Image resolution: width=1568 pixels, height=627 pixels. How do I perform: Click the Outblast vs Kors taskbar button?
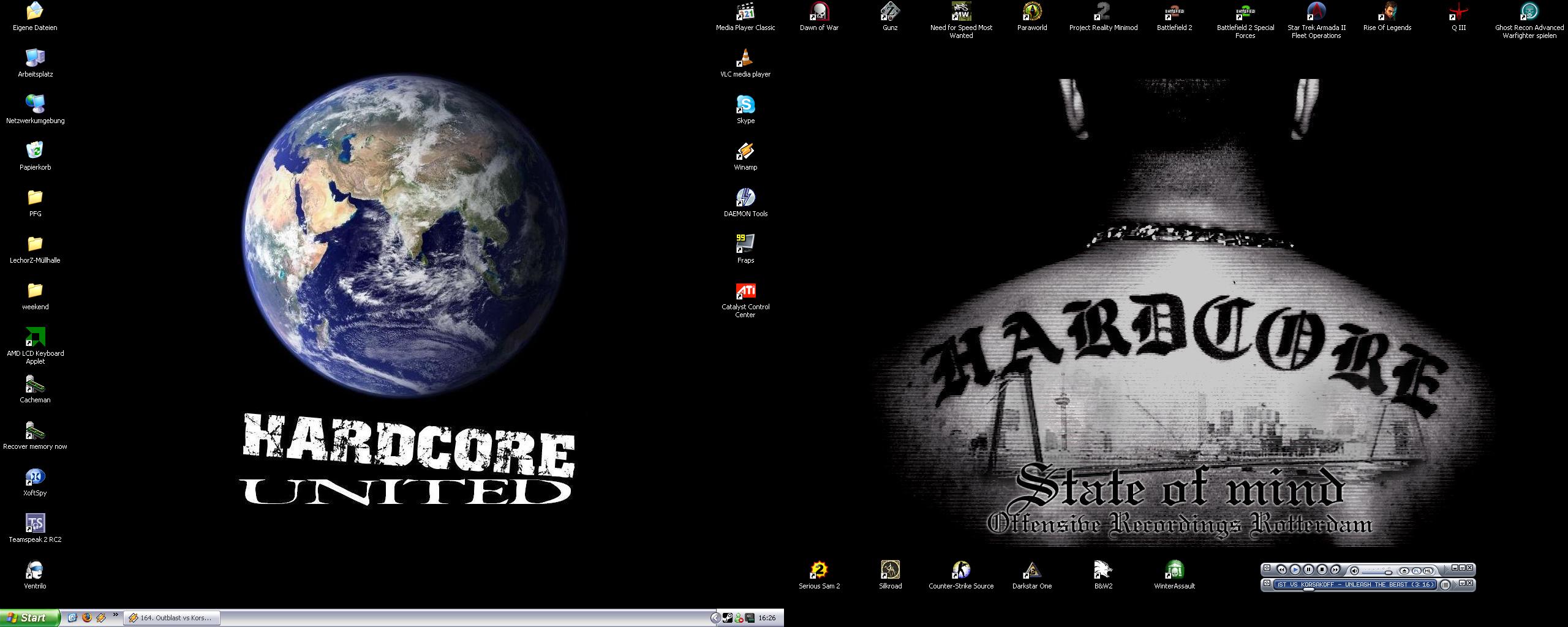[173, 618]
